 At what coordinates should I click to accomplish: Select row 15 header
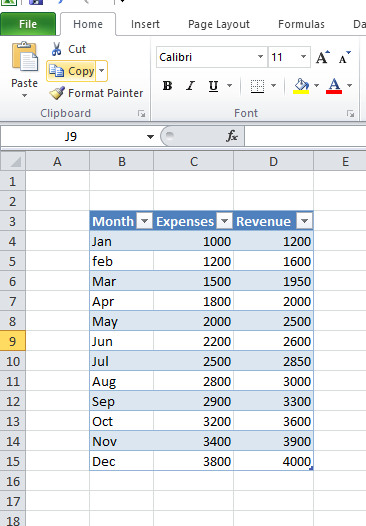pos(13,461)
